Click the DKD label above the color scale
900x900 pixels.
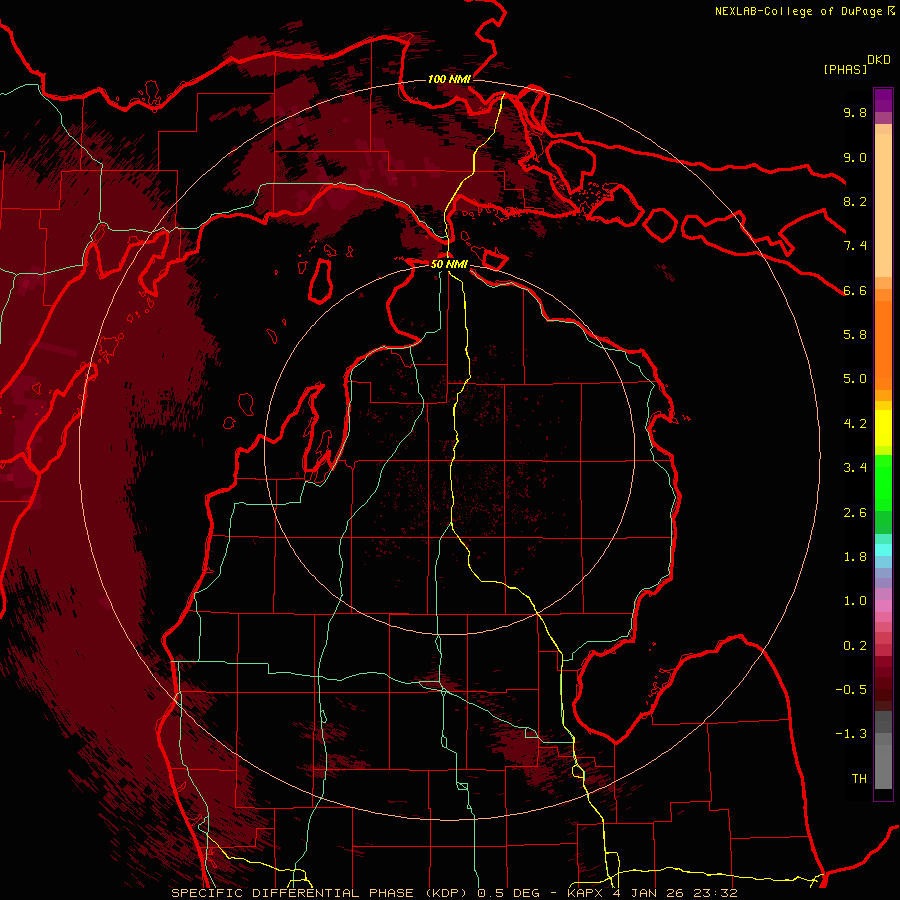click(878, 60)
